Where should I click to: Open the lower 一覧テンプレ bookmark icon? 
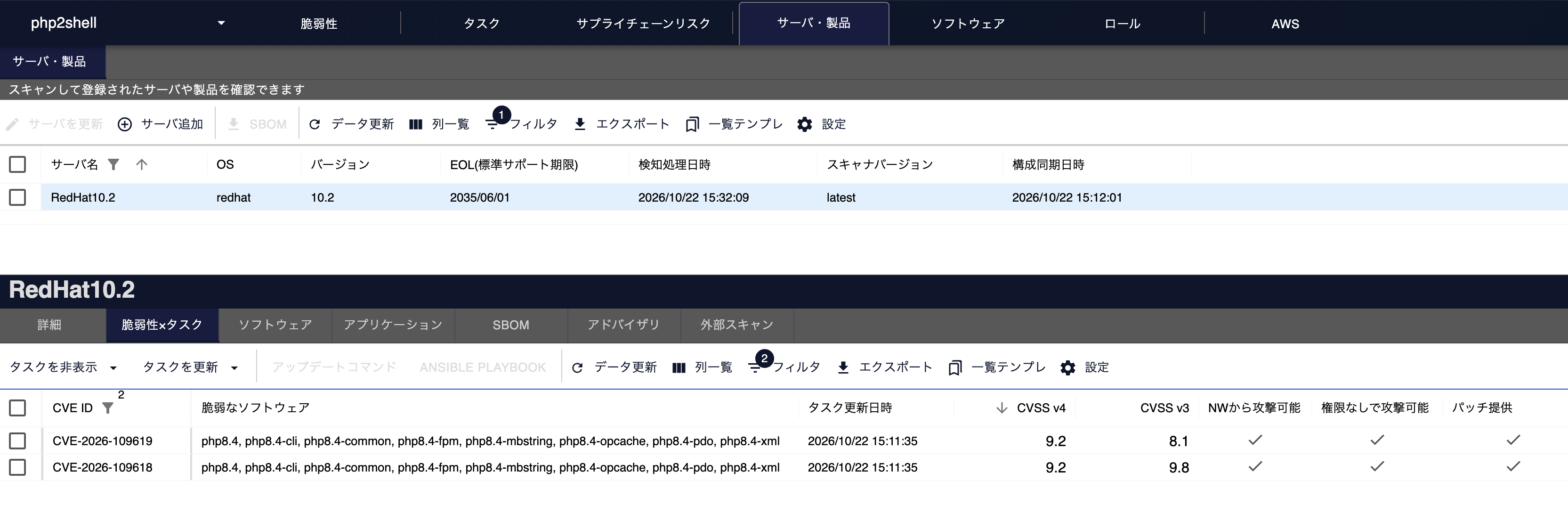pyautogui.click(x=955, y=367)
